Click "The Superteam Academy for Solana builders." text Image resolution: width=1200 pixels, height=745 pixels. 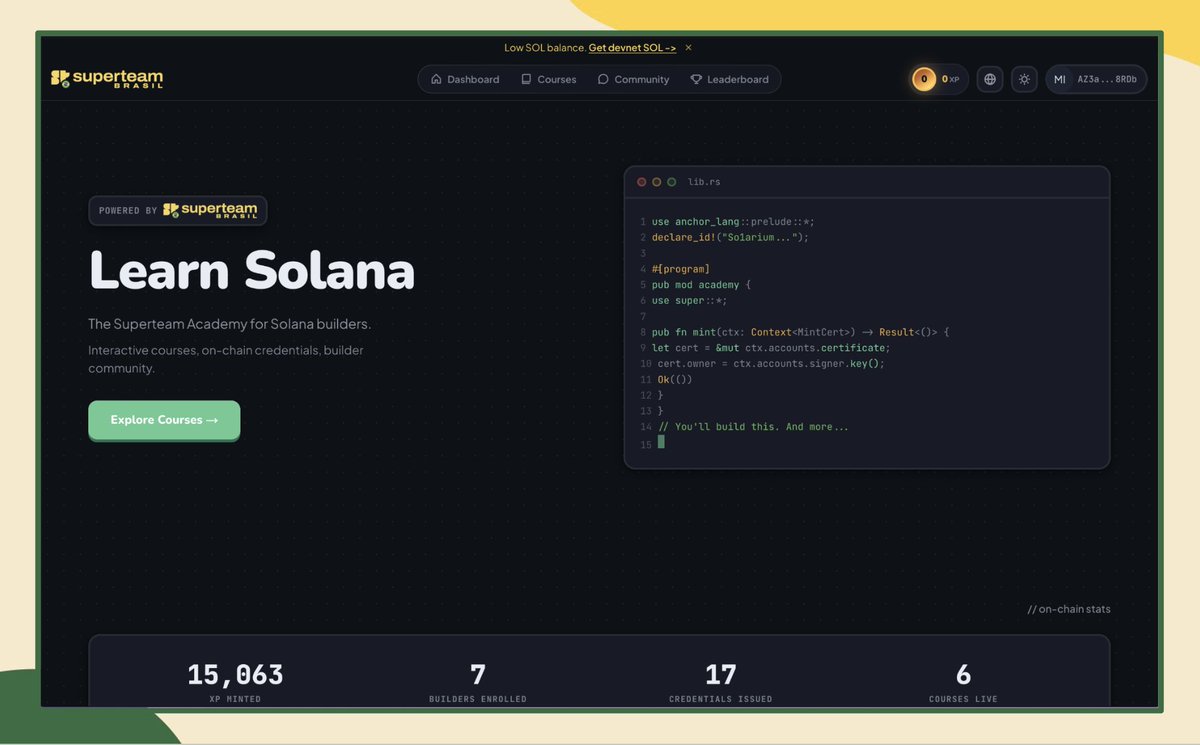click(229, 324)
